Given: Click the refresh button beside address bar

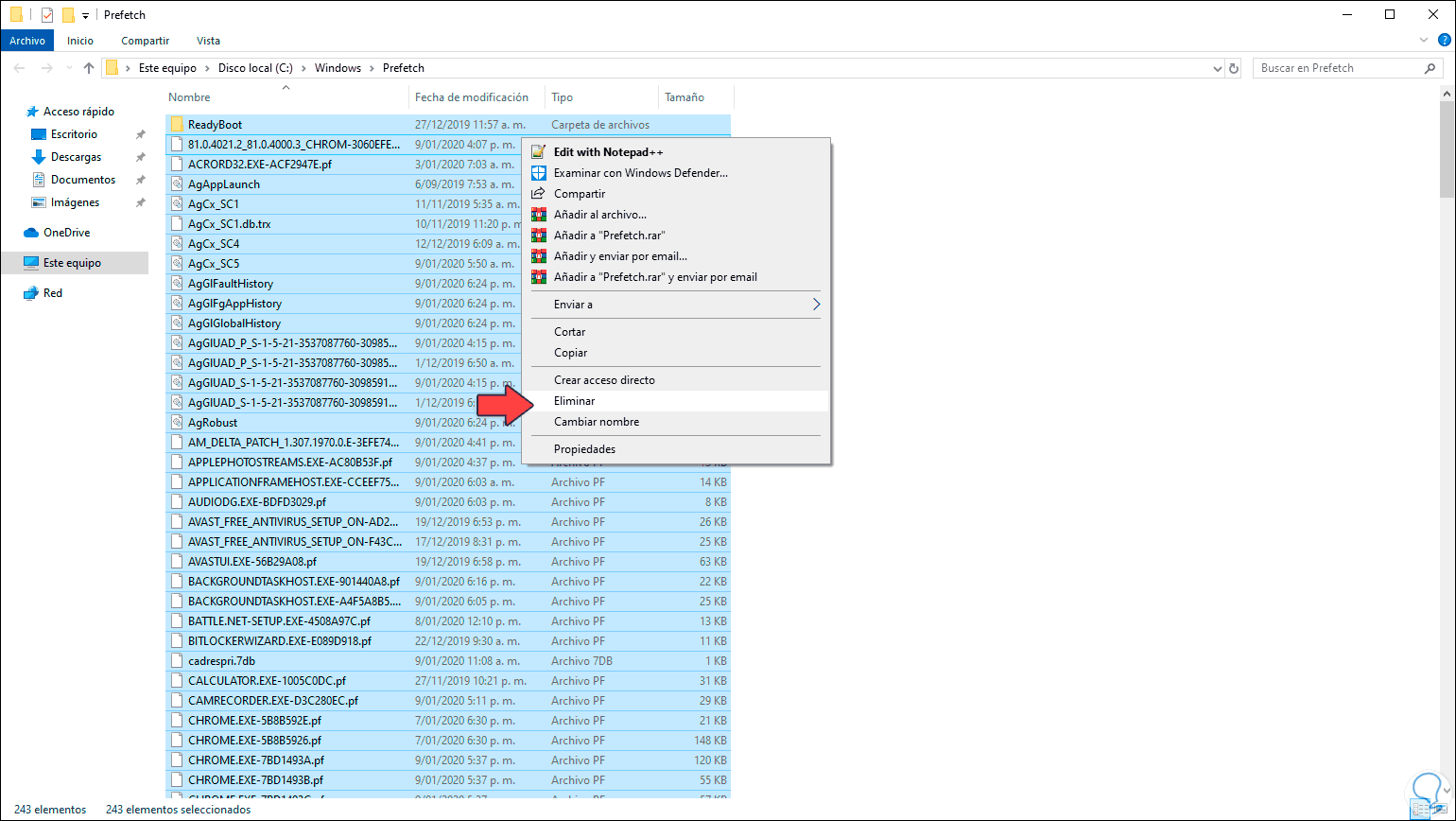Looking at the screenshot, I should tap(1234, 68).
